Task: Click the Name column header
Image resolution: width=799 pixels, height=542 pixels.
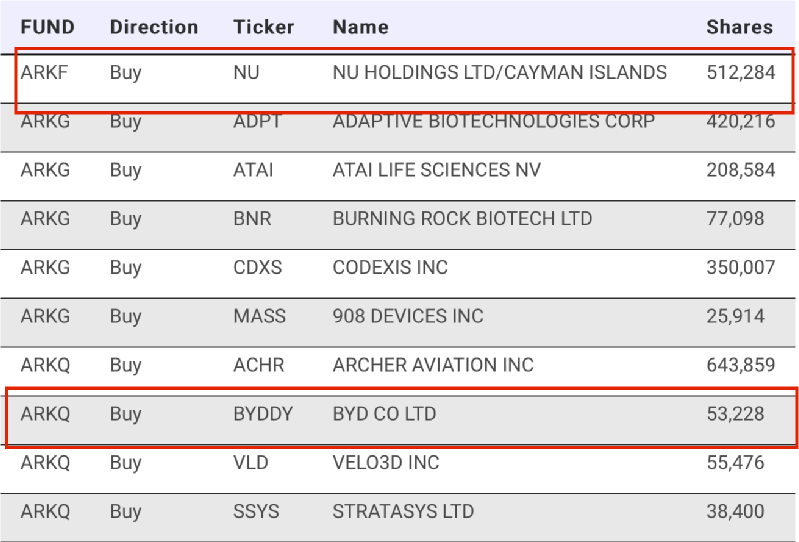Action: (358, 27)
